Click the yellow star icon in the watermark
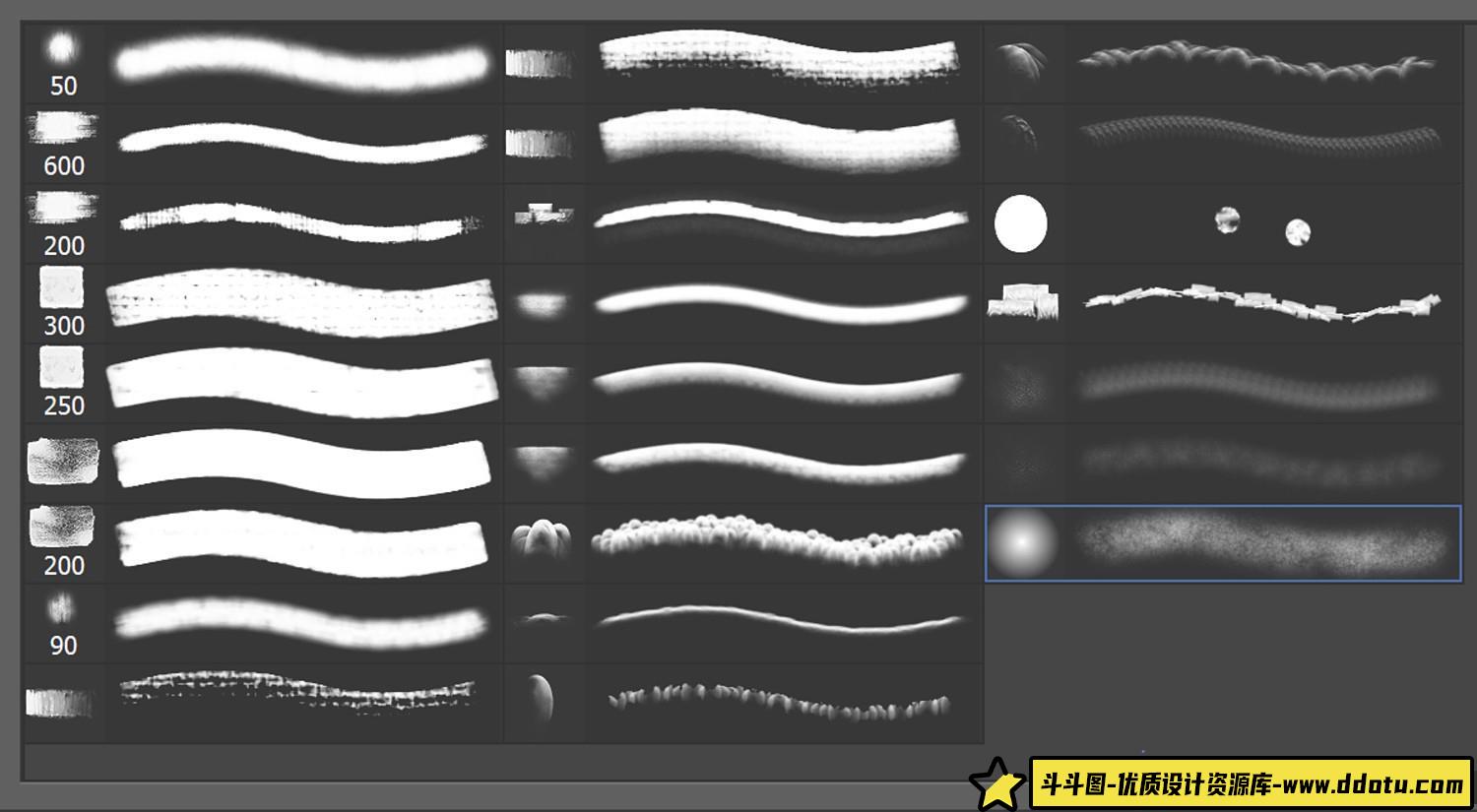Image resolution: width=1477 pixels, height=812 pixels. (997, 784)
